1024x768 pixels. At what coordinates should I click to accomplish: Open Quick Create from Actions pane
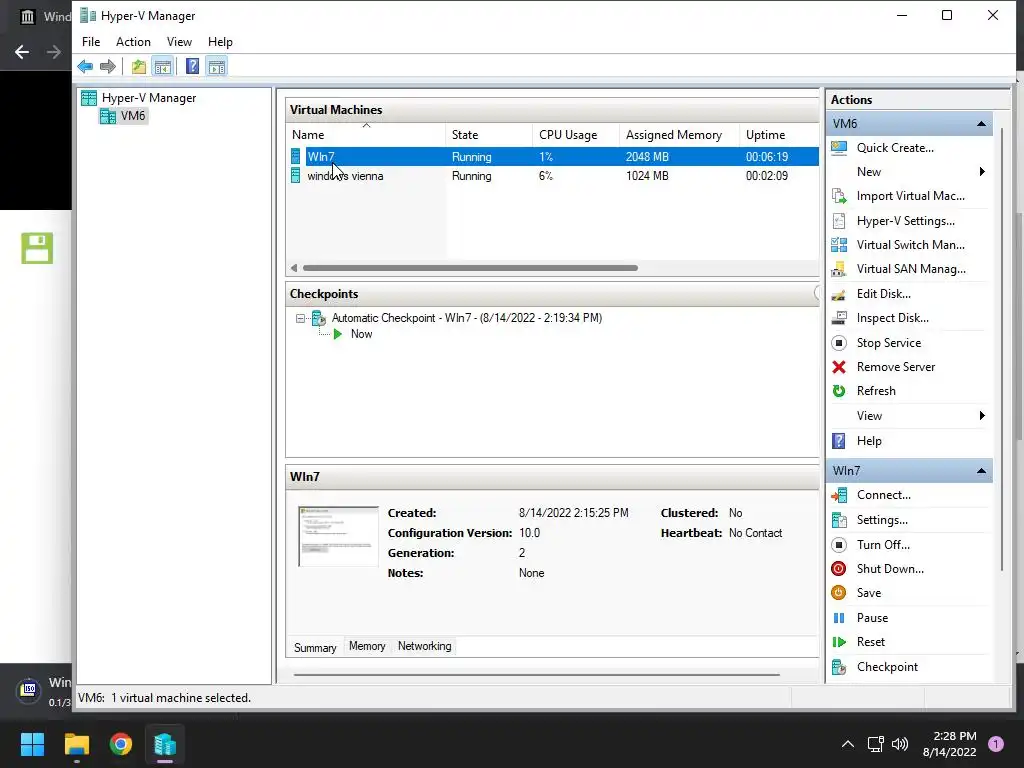[895, 148]
